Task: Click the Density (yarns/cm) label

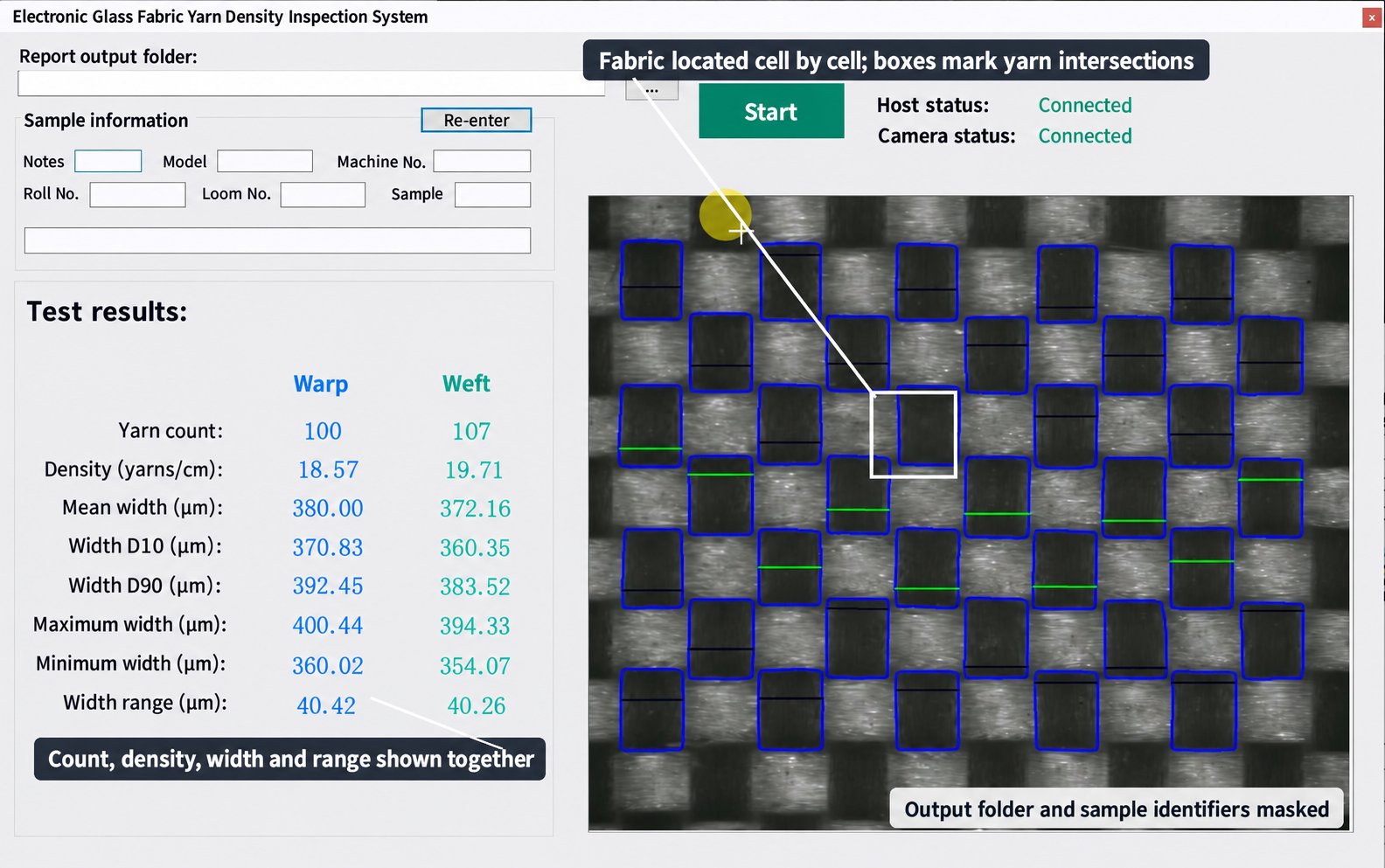Action: [134, 469]
